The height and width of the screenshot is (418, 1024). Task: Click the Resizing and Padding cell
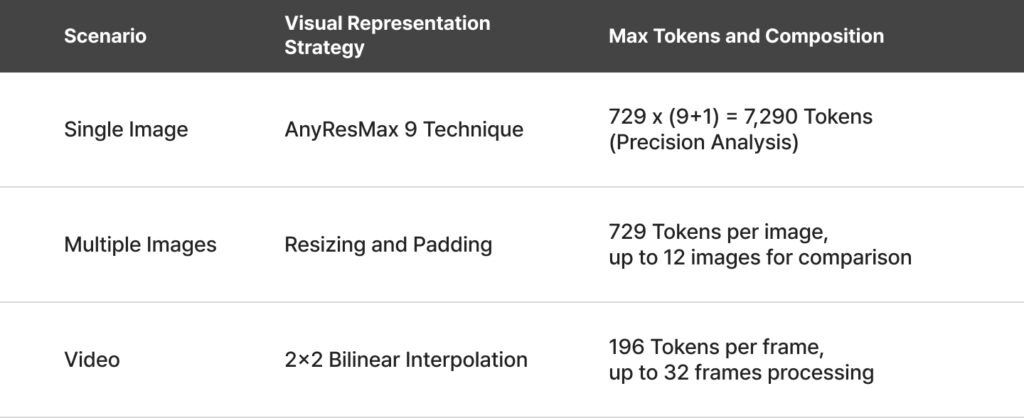388,245
